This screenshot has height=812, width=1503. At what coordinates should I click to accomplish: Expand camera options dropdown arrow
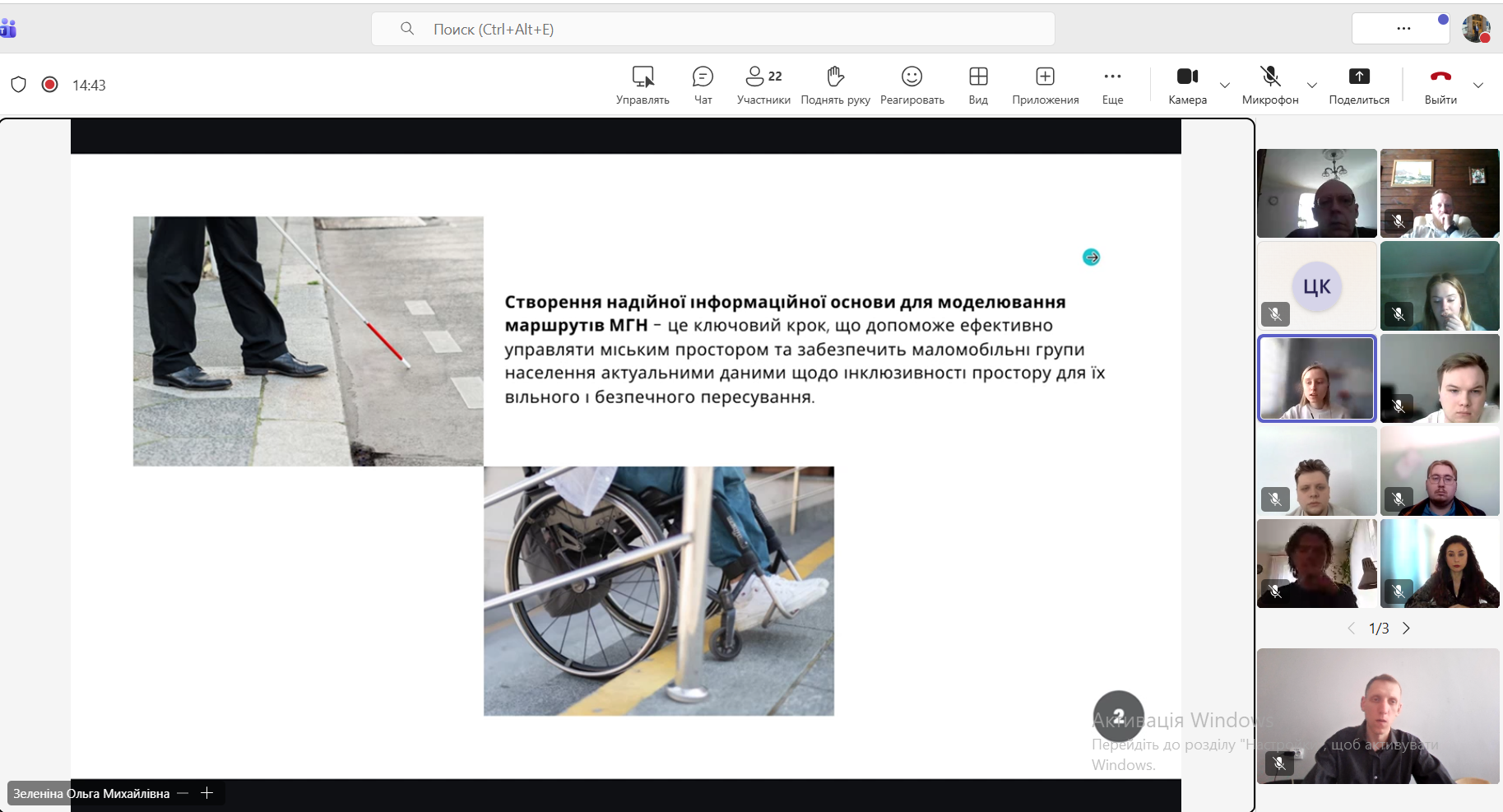click(1225, 86)
